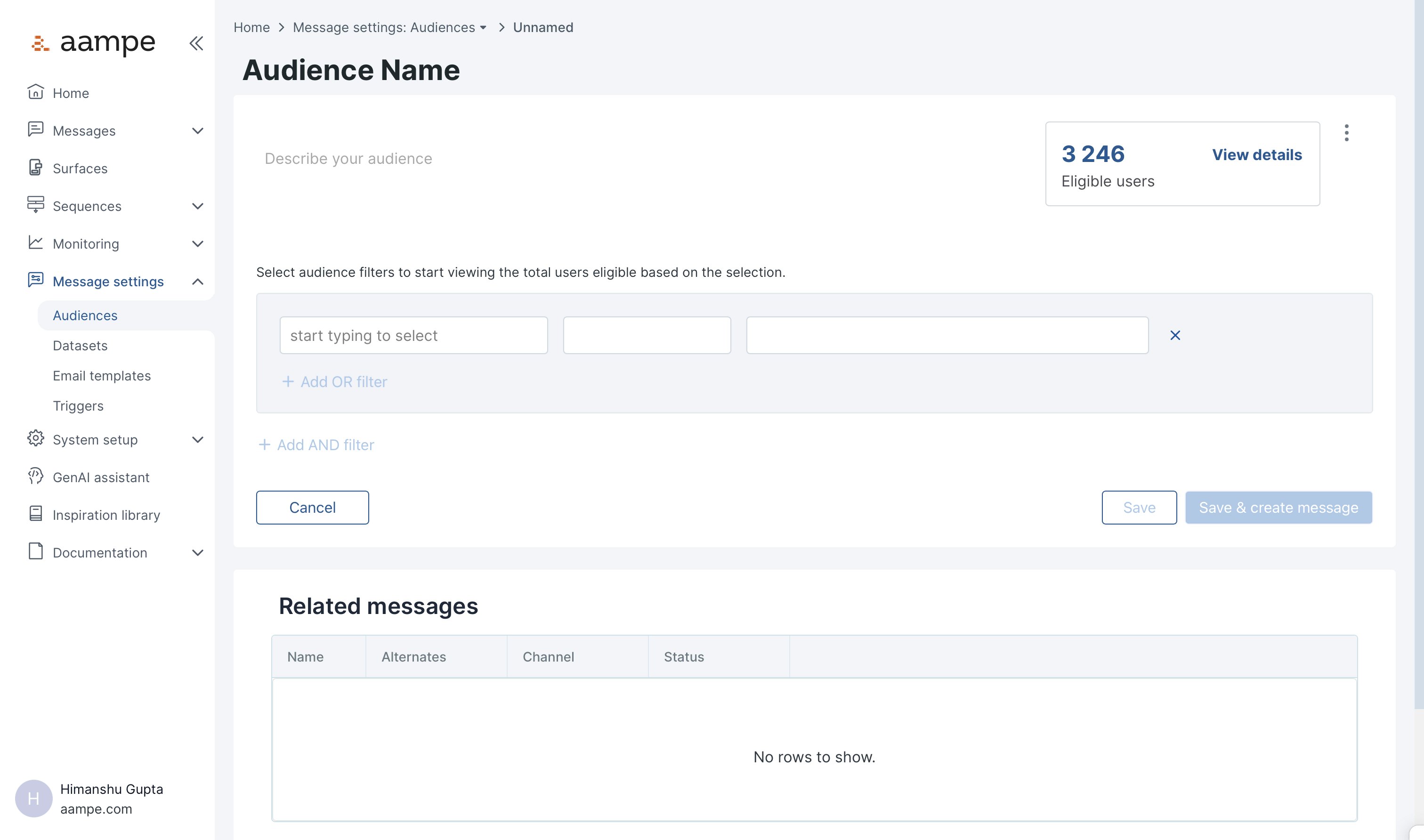Viewport: 1424px width, 840px height.
Task: Select Audiences in the sidebar
Action: click(85, 315)
